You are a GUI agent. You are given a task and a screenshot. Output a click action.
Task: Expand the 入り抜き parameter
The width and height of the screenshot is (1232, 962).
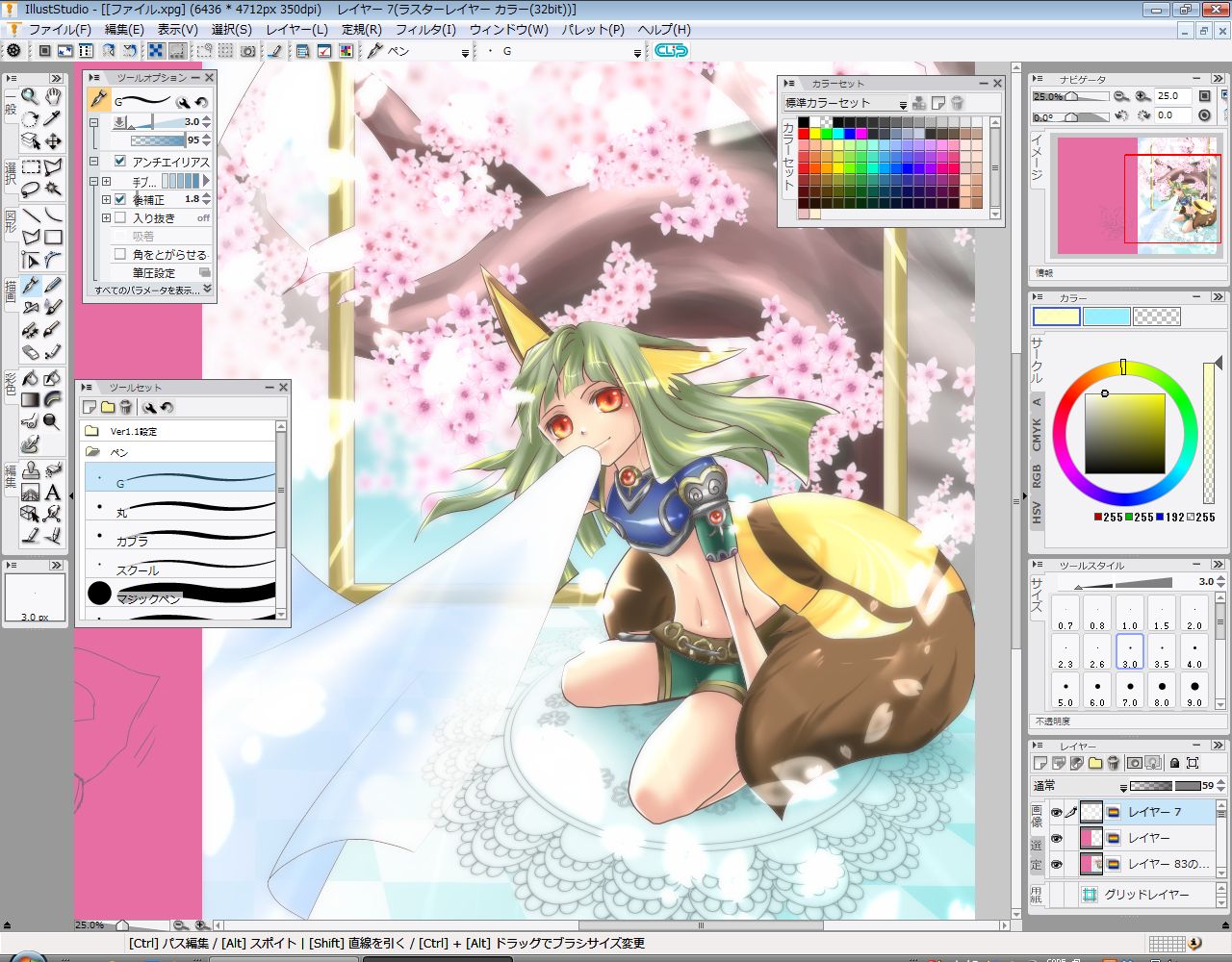(x=107, y=218)
